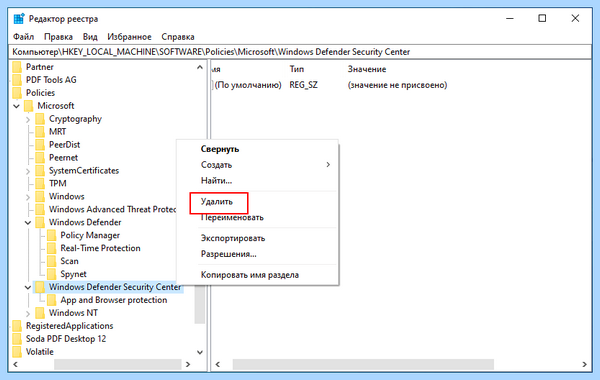Select the Real-Time Protection folder icon

click(x=52, y=248)
